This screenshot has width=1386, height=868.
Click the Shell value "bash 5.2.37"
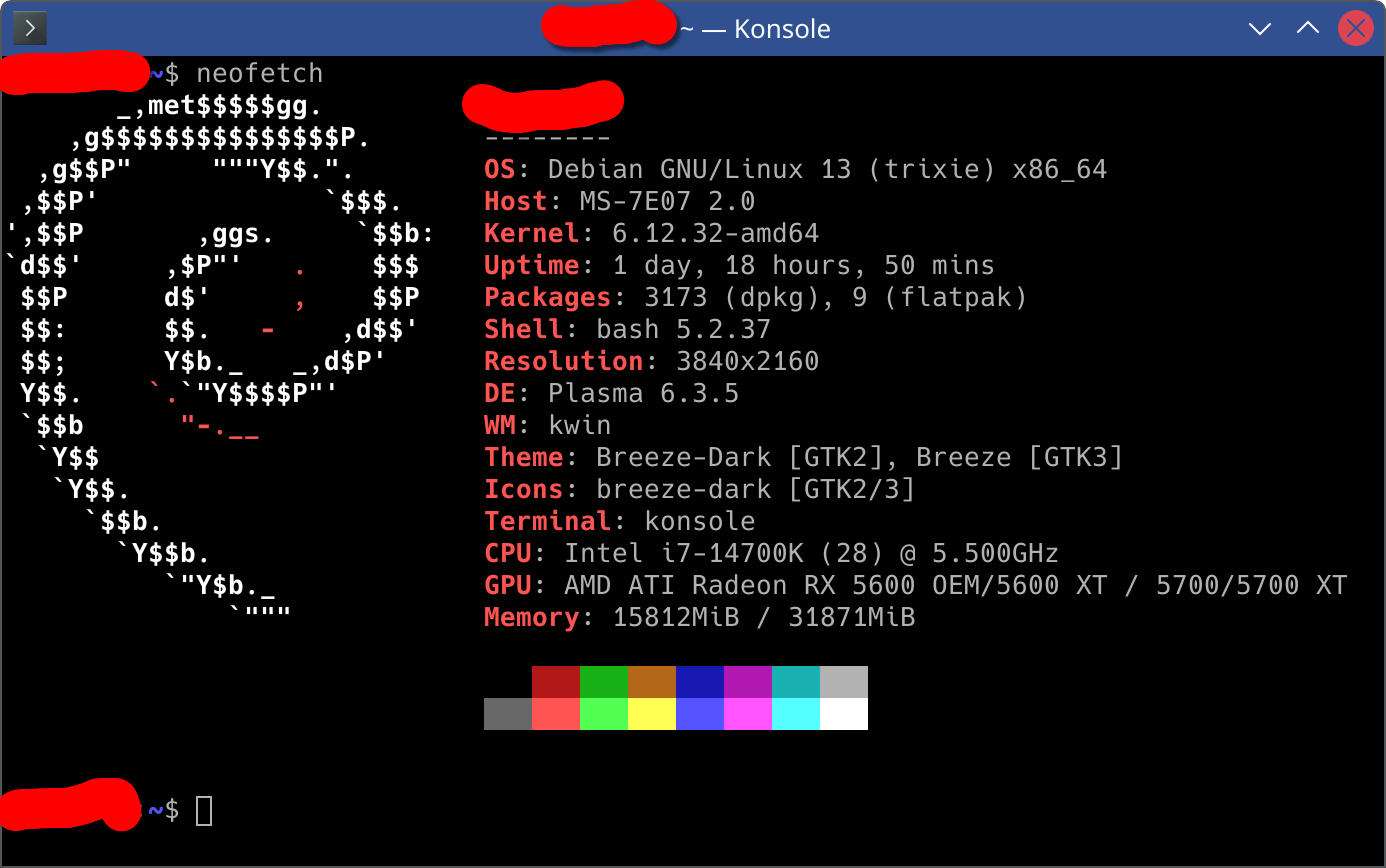point(683,329)
